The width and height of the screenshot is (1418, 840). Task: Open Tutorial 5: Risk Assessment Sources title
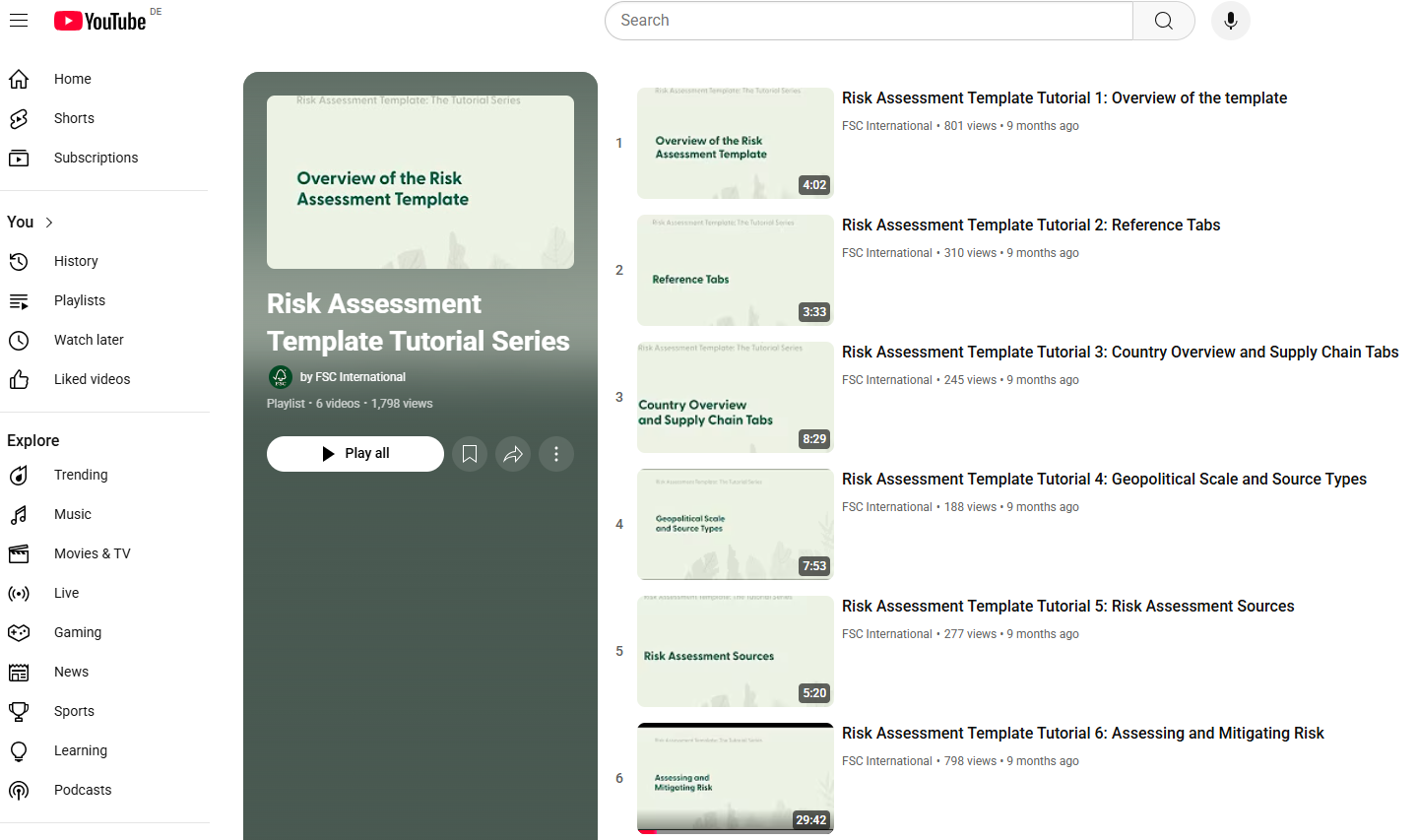click(1068, 607)
